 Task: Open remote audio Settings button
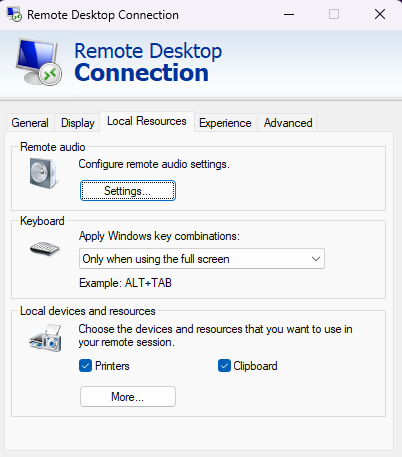click(128, 191)
